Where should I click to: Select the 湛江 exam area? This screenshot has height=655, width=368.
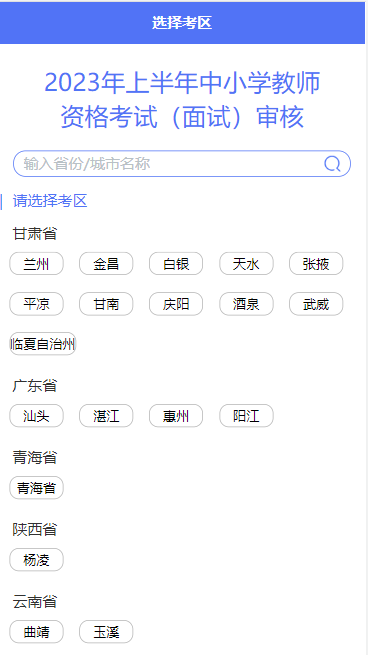(x=106, y=416)
